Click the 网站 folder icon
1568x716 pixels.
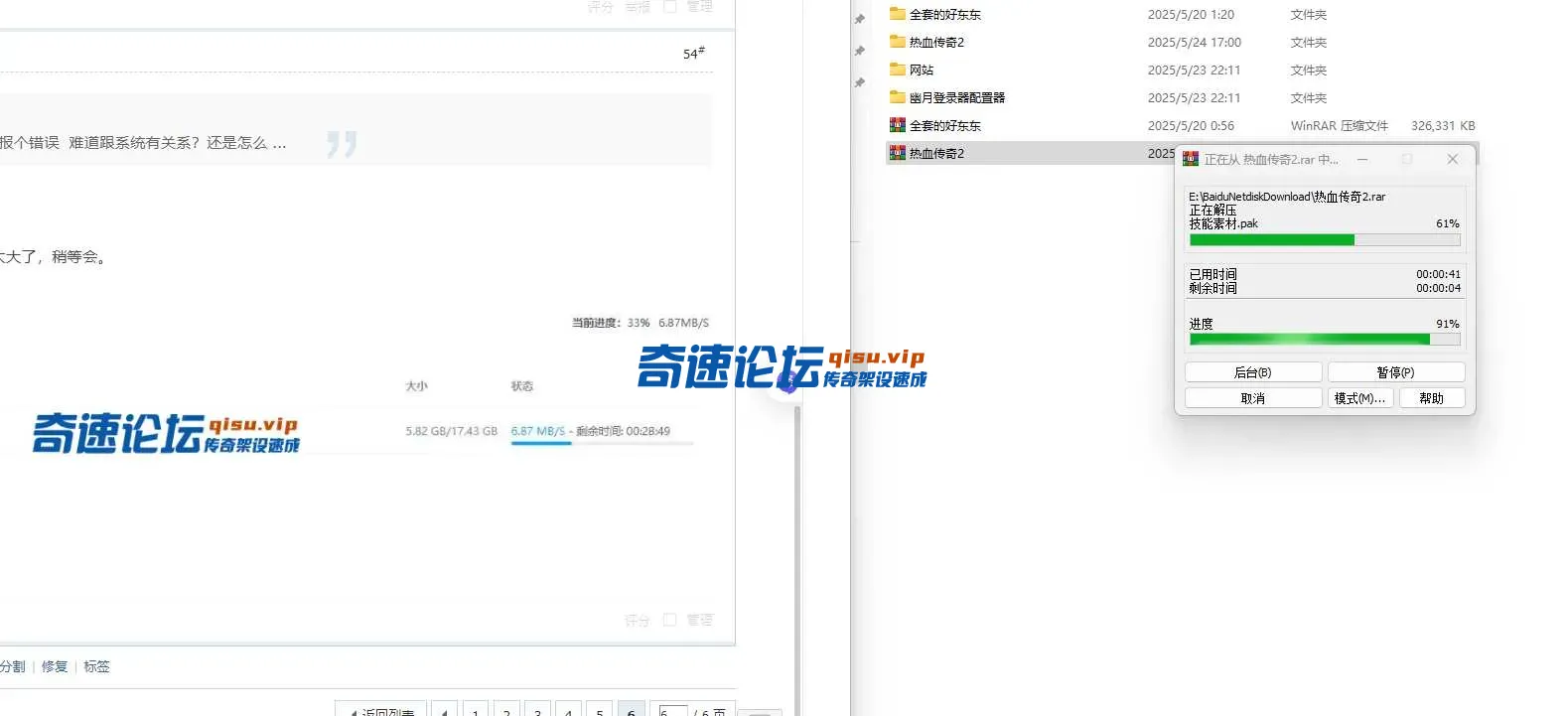click(897, 70)
